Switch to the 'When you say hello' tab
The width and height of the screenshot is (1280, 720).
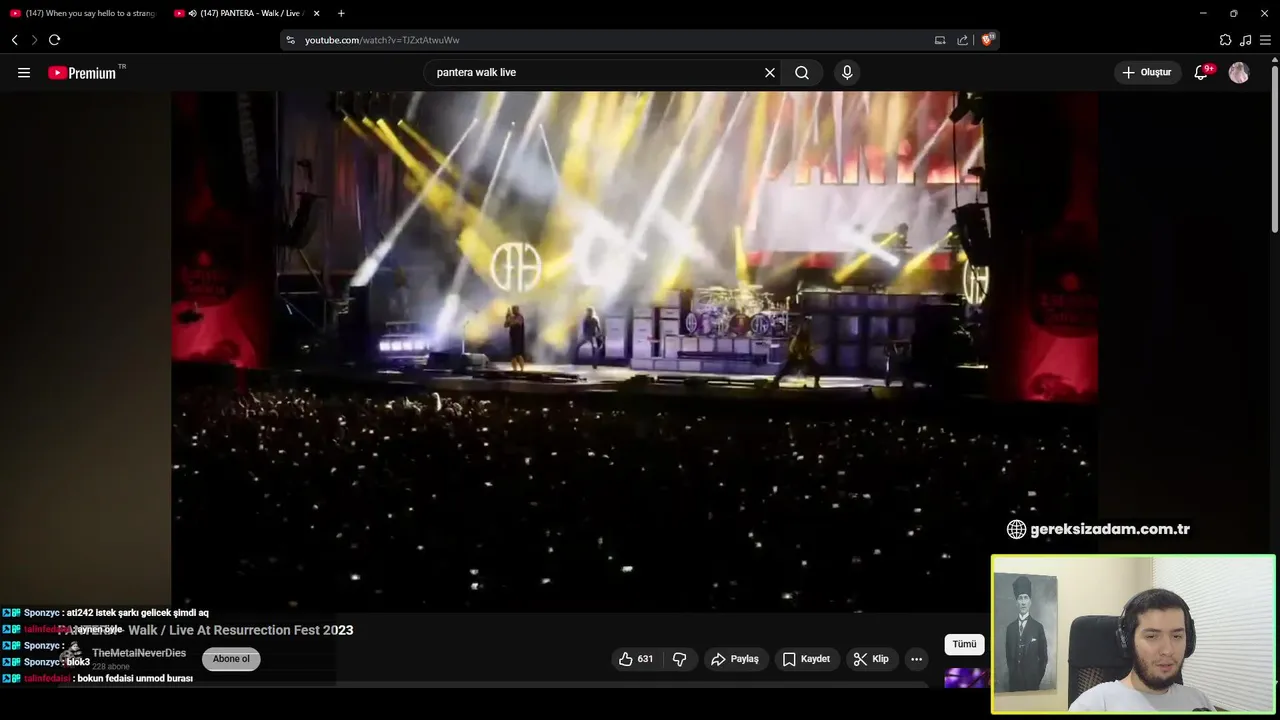83,13
